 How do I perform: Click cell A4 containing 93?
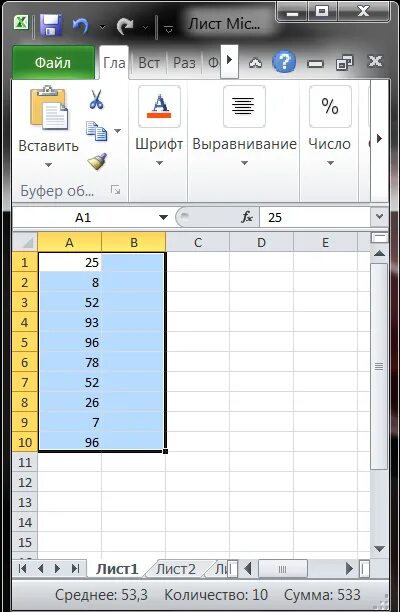point(70,322)
